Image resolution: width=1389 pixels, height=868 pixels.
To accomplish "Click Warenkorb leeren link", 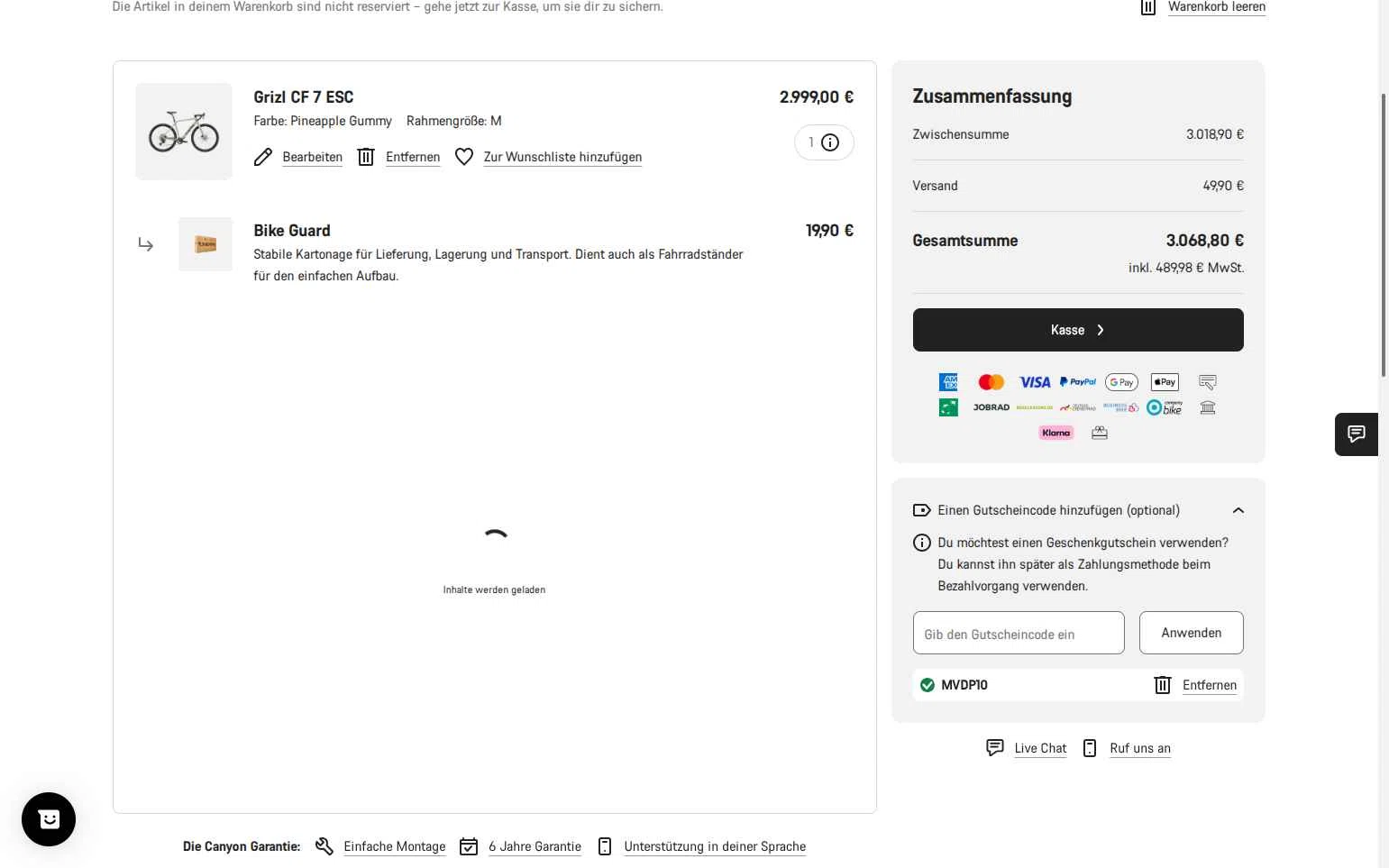I will point(1217,7).
